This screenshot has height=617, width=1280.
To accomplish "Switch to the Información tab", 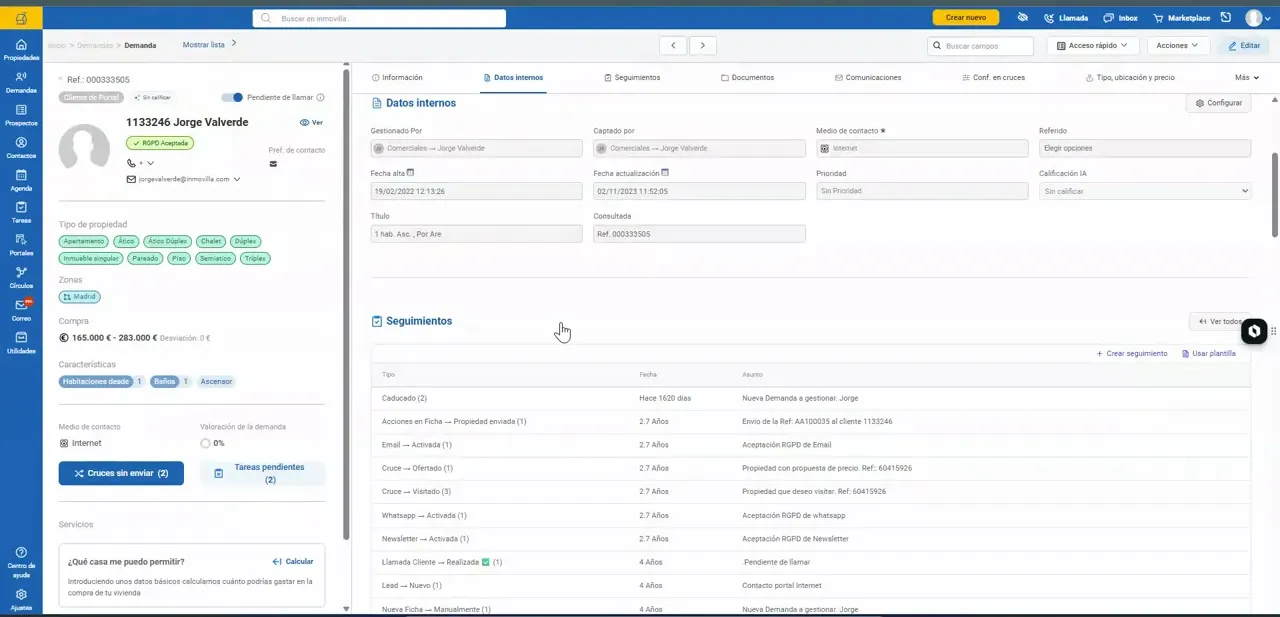I will tap(397, 77).
